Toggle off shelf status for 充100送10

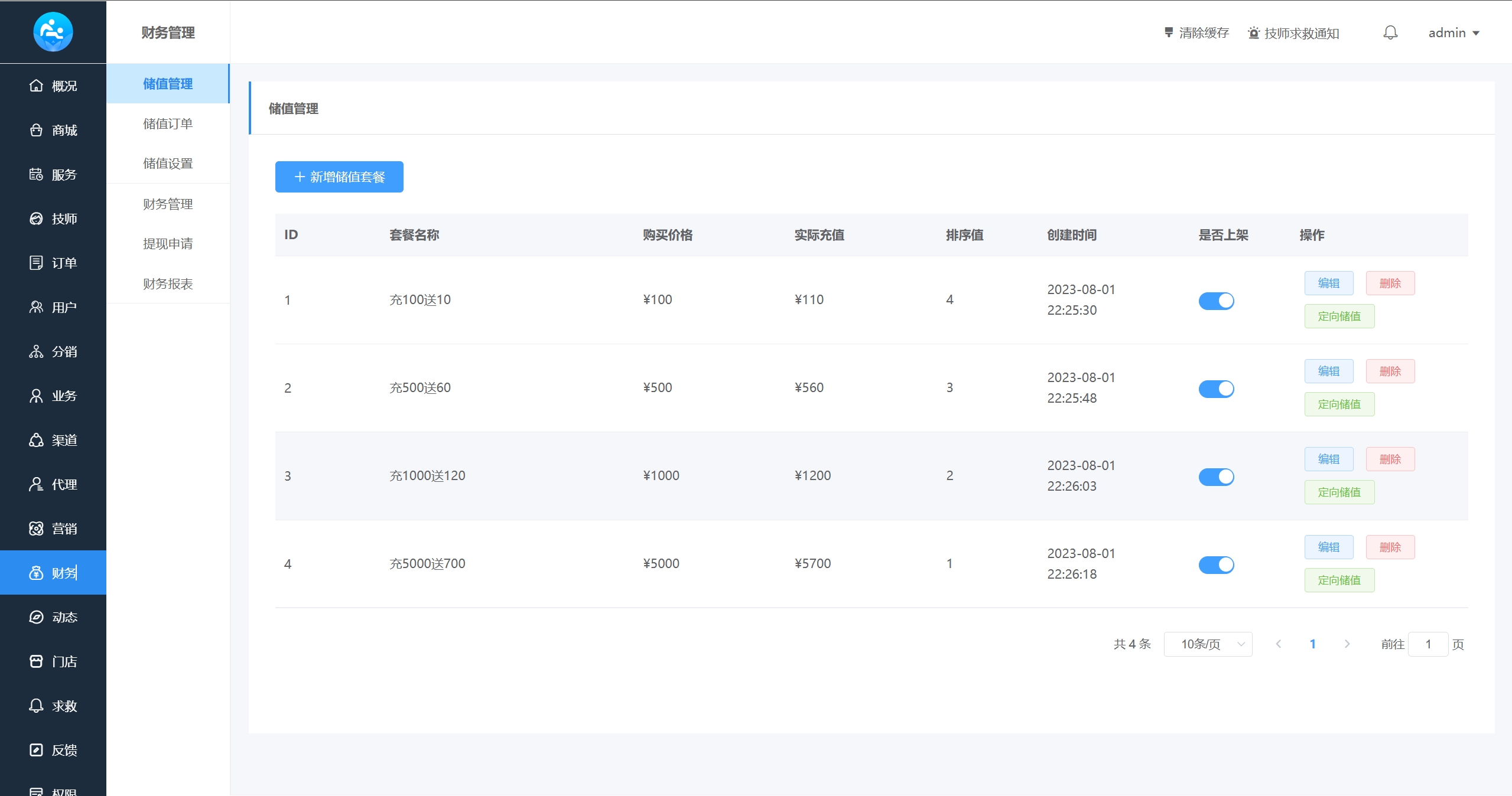click(1216, 301)
